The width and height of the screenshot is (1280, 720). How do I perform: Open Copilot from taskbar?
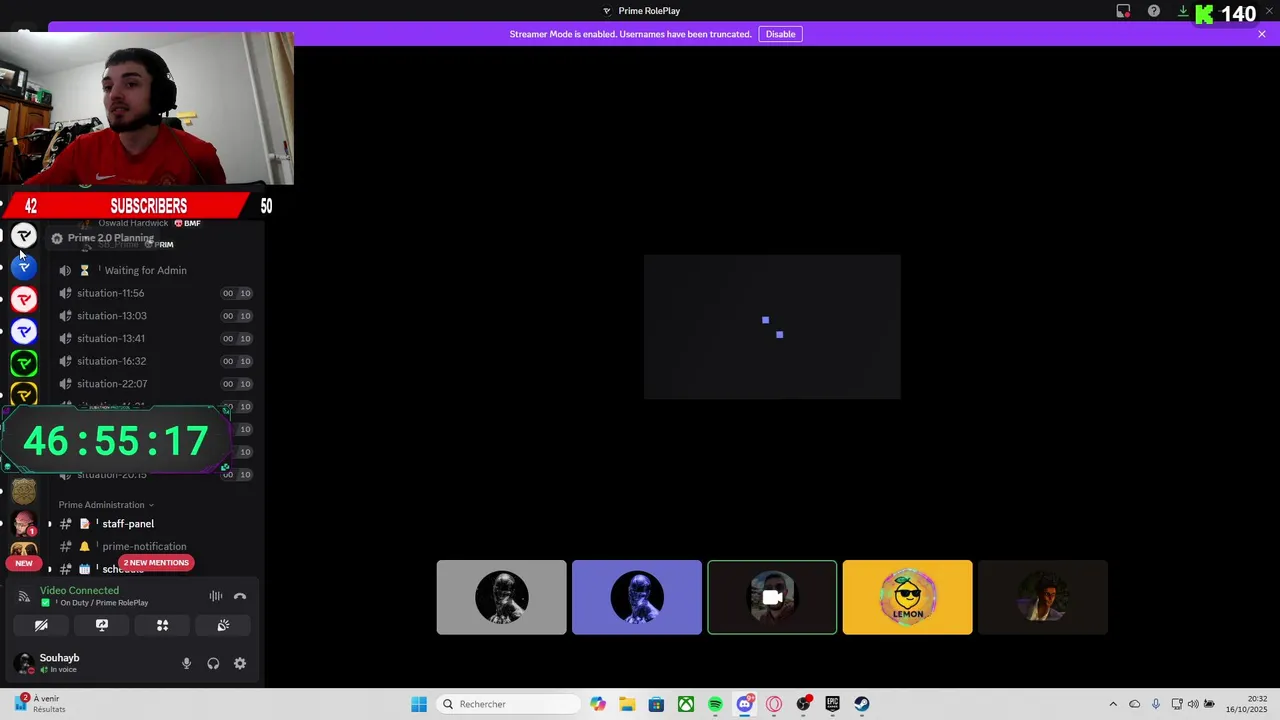click(598, 704)
